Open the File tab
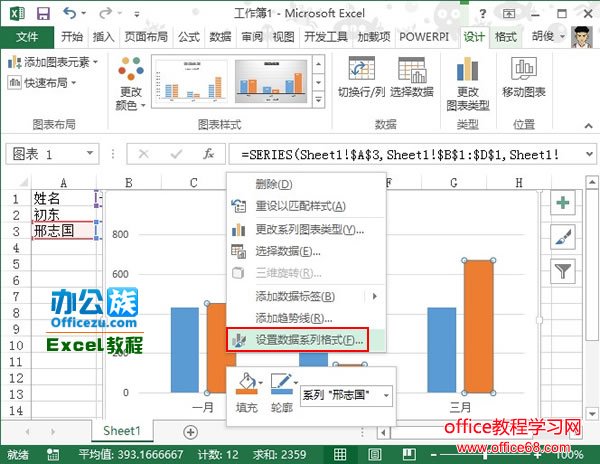This screenshot has height=464, width=600. coord(27,37)
